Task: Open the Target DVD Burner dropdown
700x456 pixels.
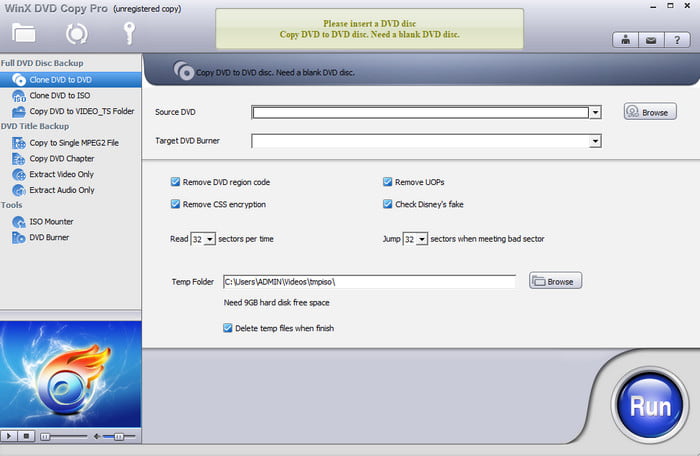Action: point(595,141)
